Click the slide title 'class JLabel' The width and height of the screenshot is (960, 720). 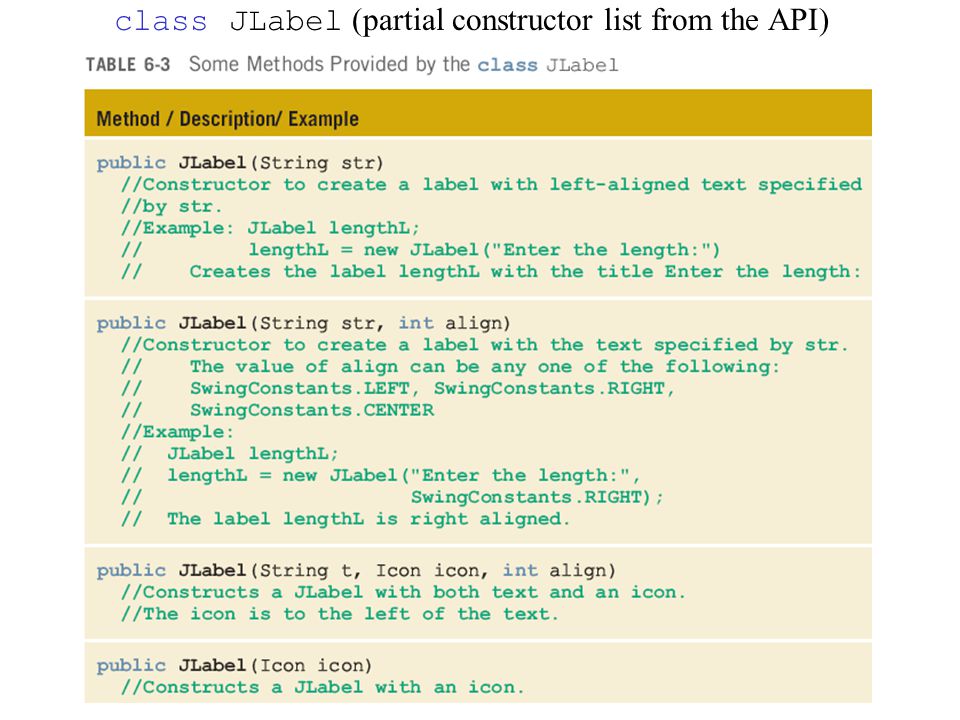click(x=227, y=22)
